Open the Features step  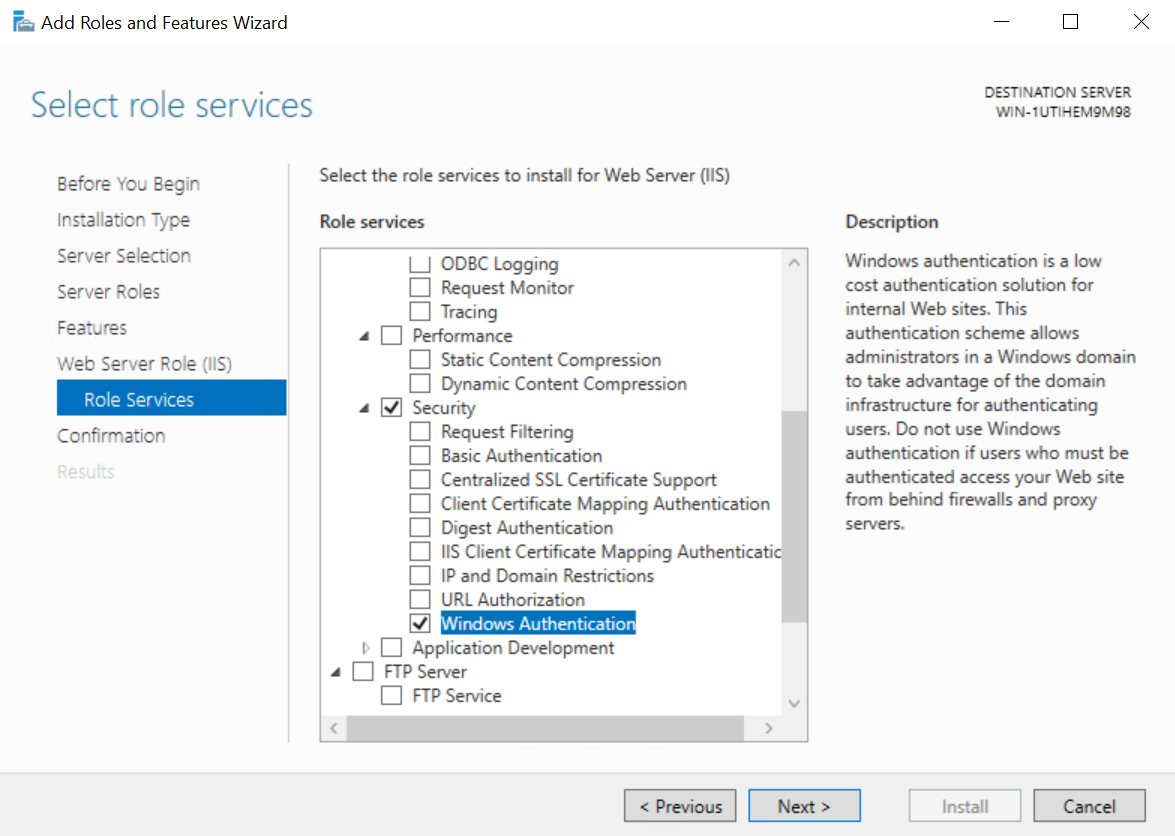(x=92, y=328)
